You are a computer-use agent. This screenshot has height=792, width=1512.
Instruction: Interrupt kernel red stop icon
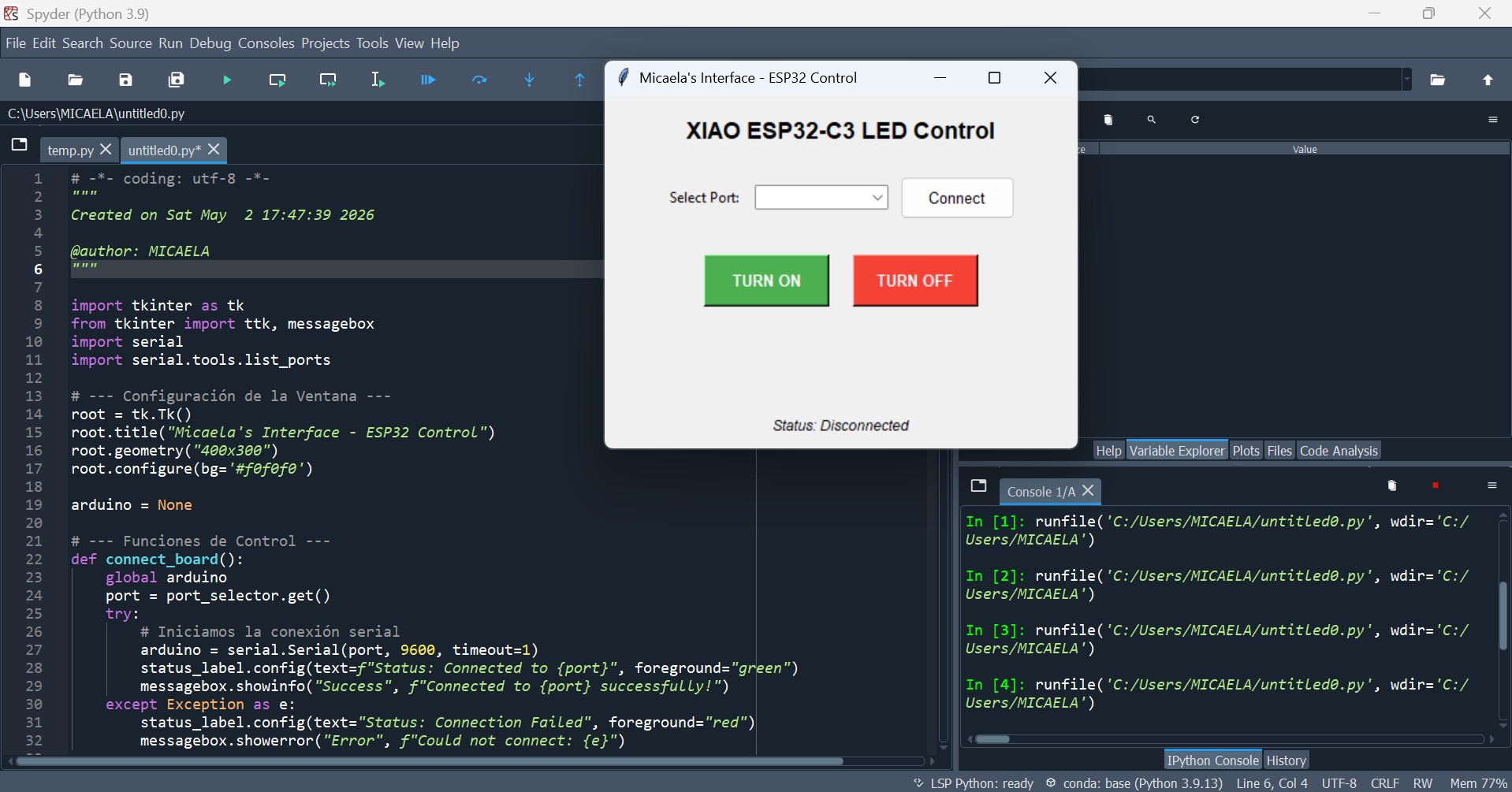tap(1436, 486)
